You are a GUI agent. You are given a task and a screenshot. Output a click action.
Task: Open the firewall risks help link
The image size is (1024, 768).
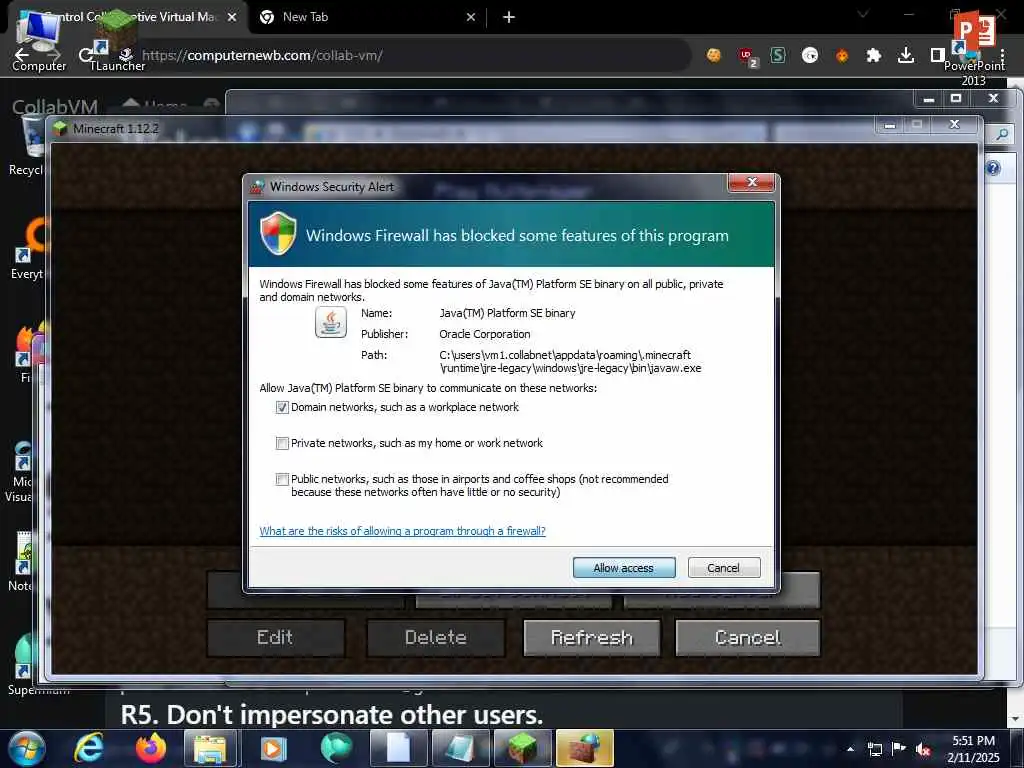click(402, 531)
